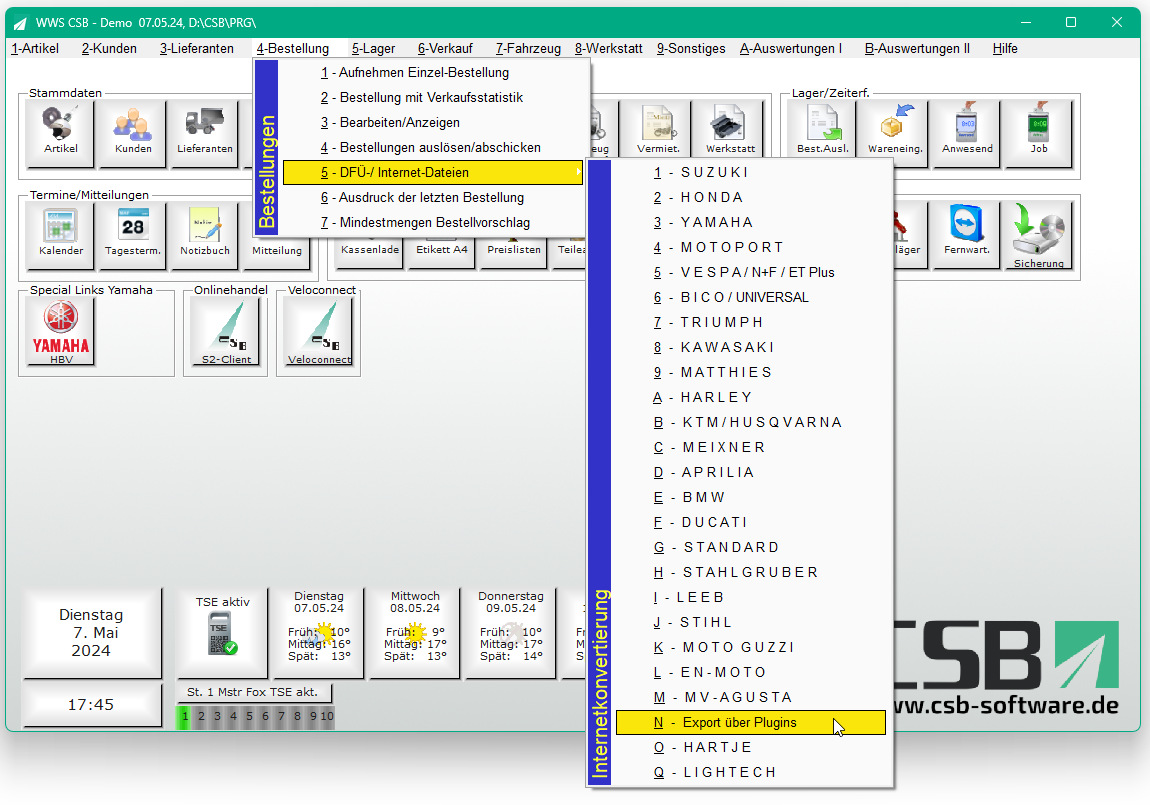
Task: Open the 1-Artikel menu
Action: tap(35, 48)
